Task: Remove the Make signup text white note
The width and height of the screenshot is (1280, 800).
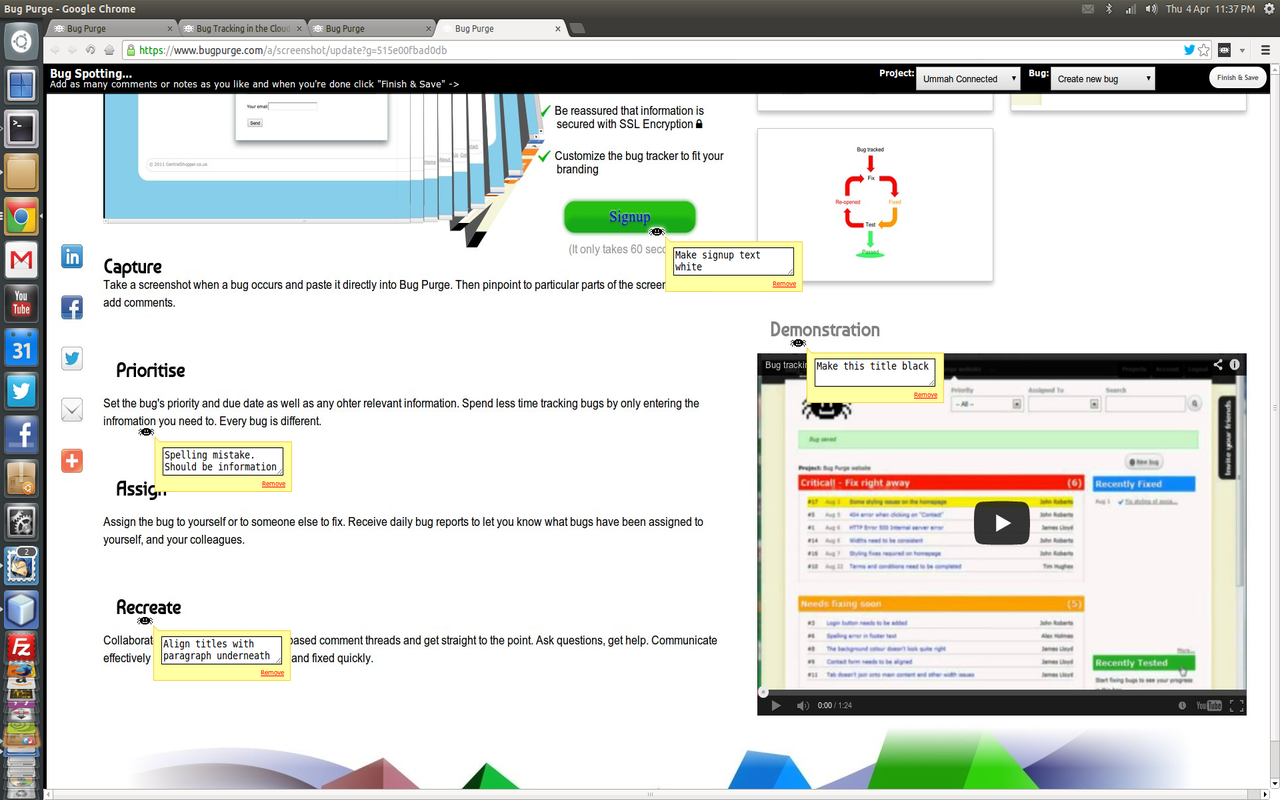Action: pyautogui.click(x=785, y=284)
